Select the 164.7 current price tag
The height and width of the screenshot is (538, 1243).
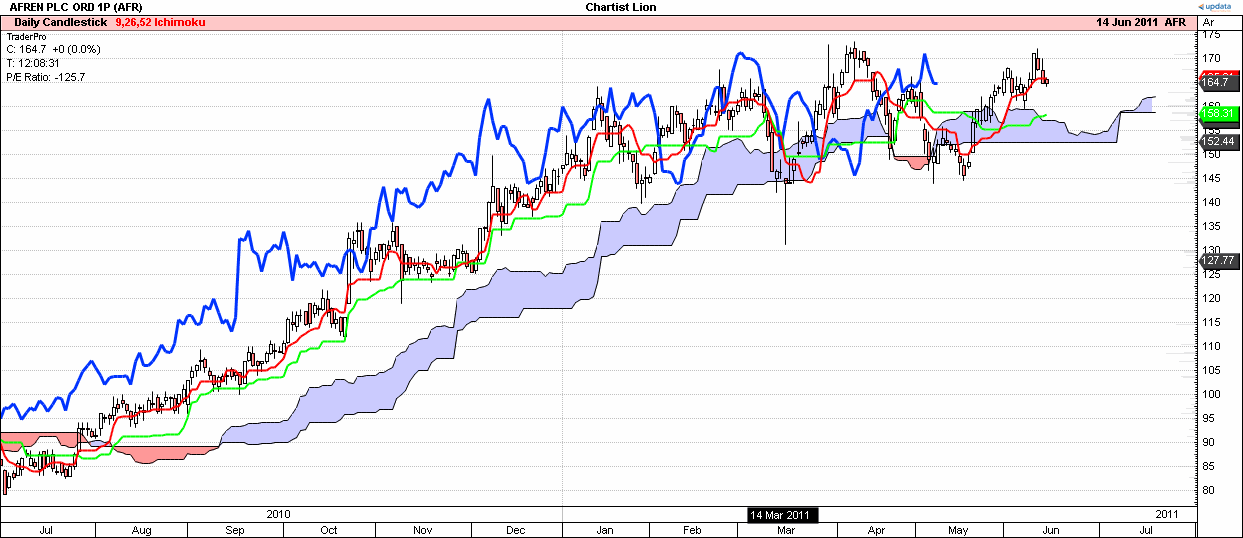point(1219,83)
